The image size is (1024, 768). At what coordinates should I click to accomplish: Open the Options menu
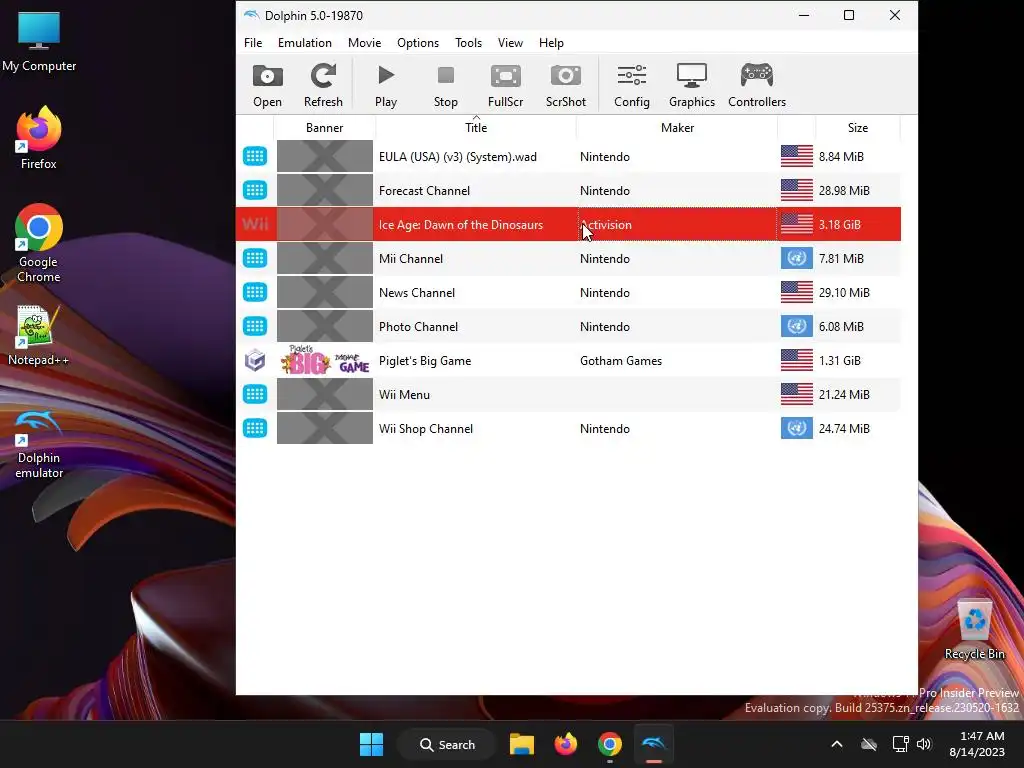click(418, 42)
